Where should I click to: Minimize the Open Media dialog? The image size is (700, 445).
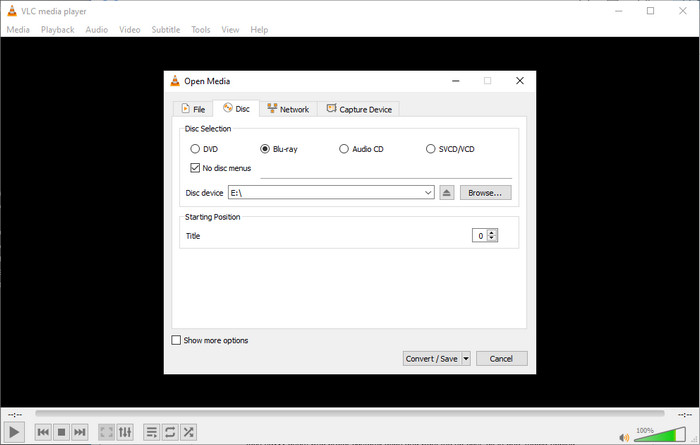point(455,81)
